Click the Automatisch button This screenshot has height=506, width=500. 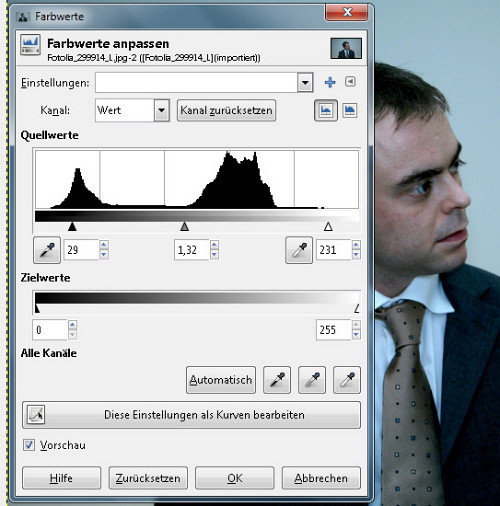pyautogui.click(x=221, y=380)
